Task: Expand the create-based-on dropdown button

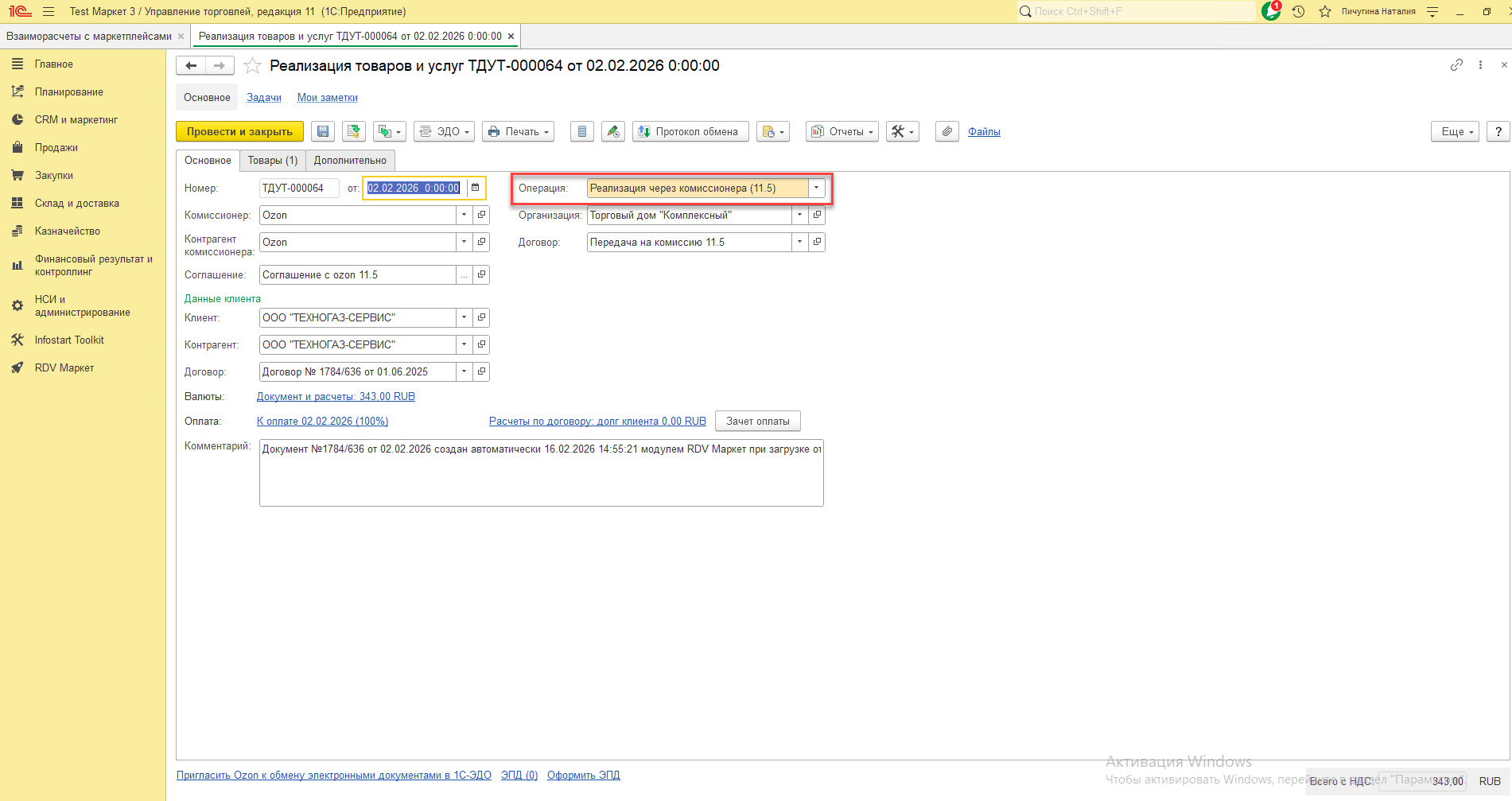Action: coord(390,132)
